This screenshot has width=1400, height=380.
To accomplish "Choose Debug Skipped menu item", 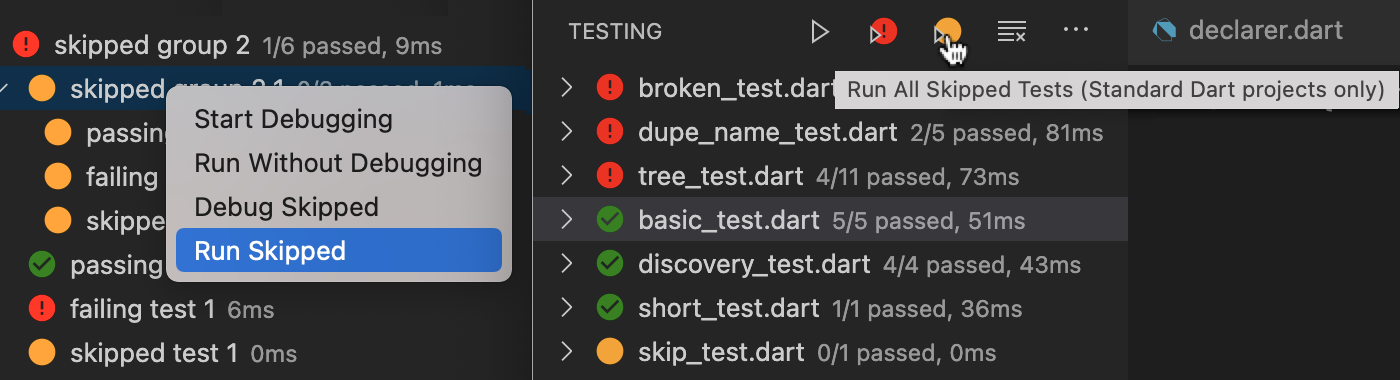I will [x=338, y=207].
